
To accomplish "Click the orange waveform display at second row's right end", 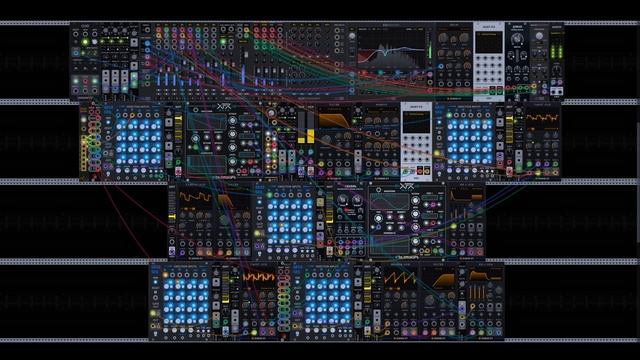I will [x=542, y=118].
